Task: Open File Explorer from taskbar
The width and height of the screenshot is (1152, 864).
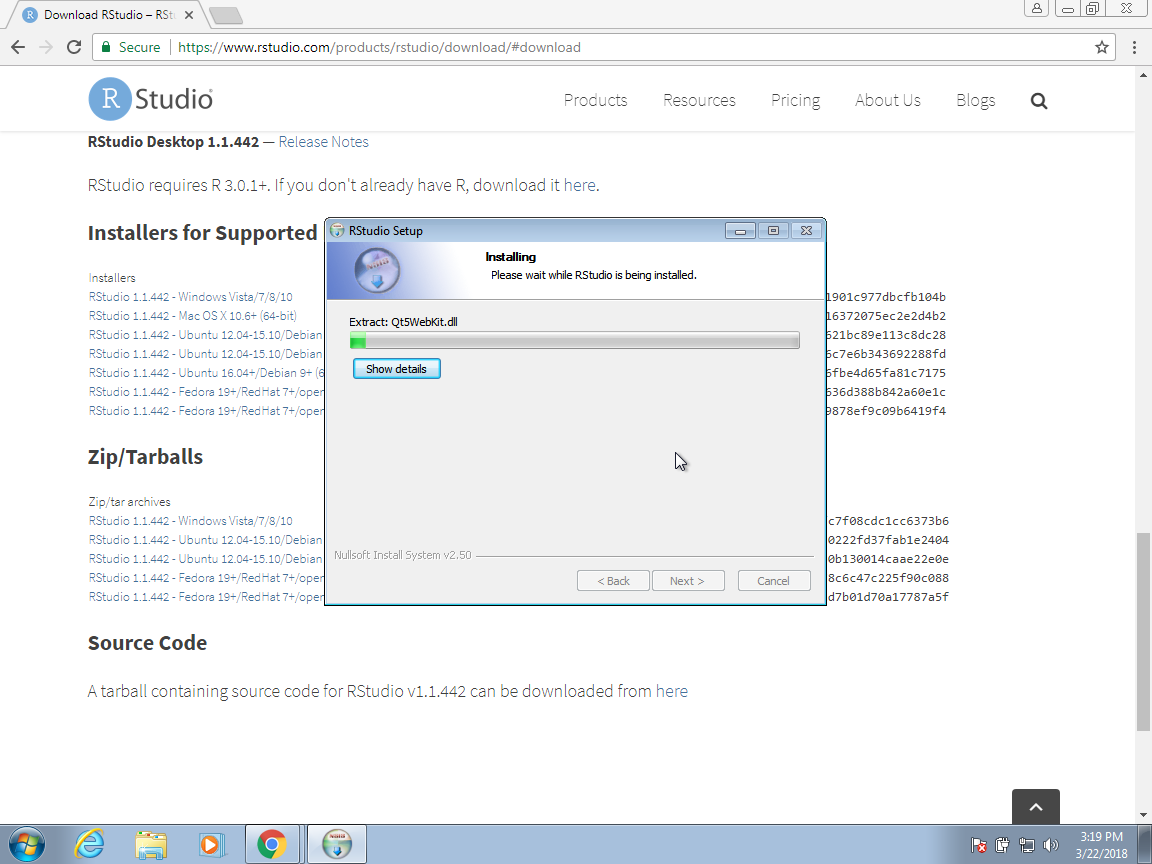Action: point(151,844)
